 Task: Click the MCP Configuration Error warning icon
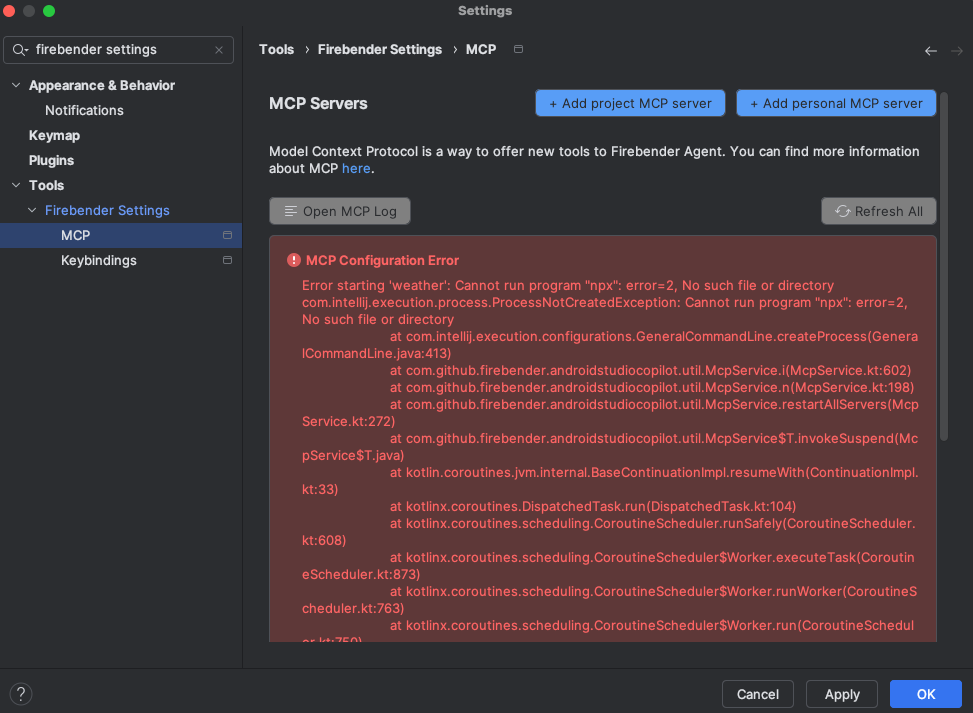point(294,260)
